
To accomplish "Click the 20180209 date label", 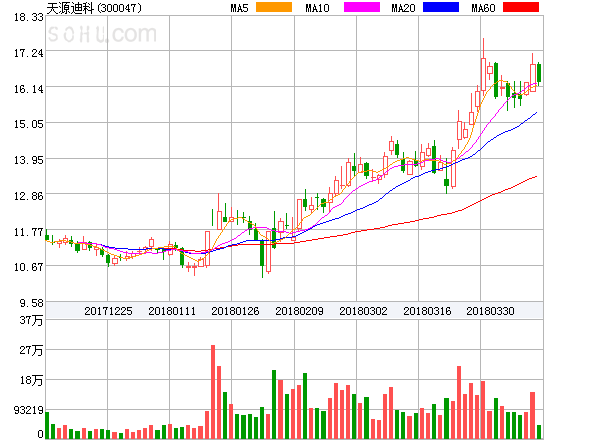I will click(x=299, y=311).
